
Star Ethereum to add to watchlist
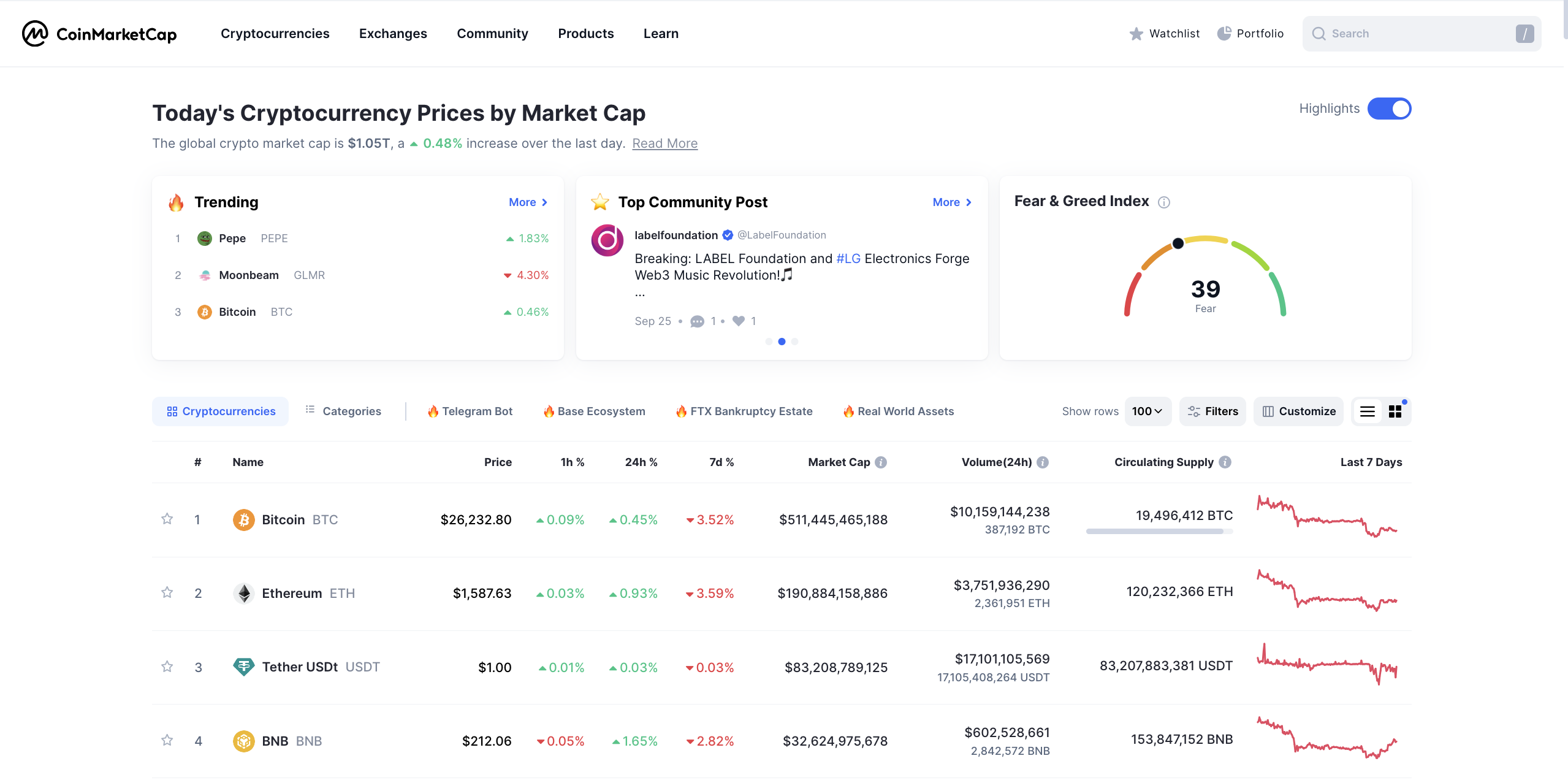tap(167, 593)
